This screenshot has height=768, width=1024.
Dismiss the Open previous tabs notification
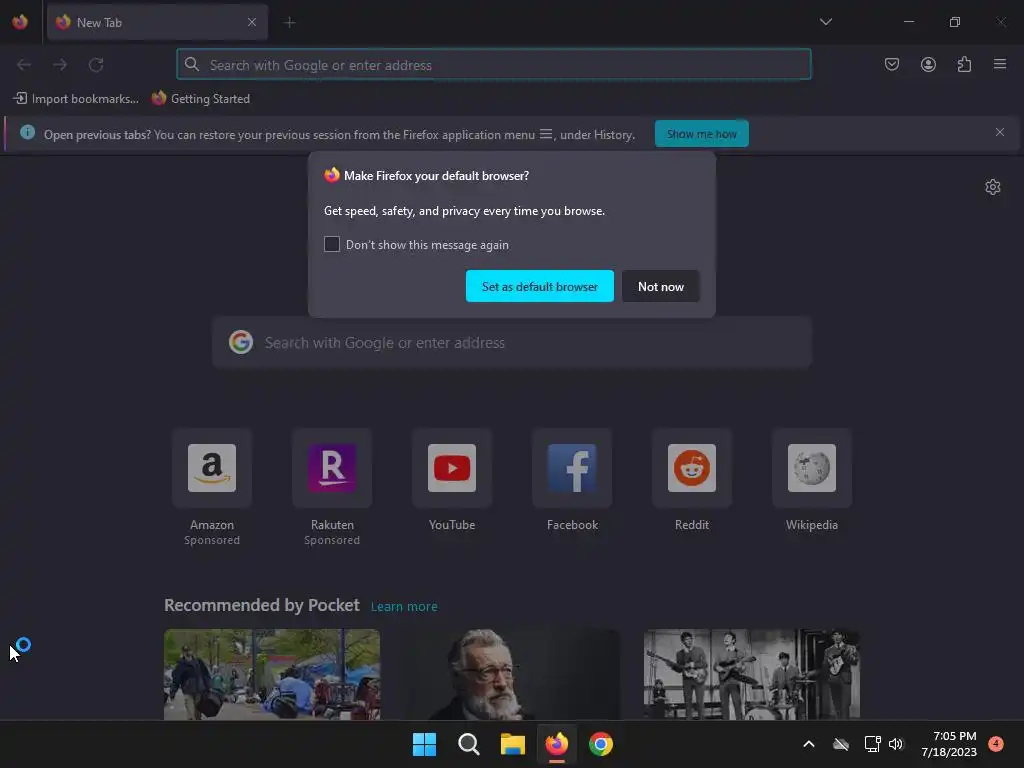click(999, 133)
